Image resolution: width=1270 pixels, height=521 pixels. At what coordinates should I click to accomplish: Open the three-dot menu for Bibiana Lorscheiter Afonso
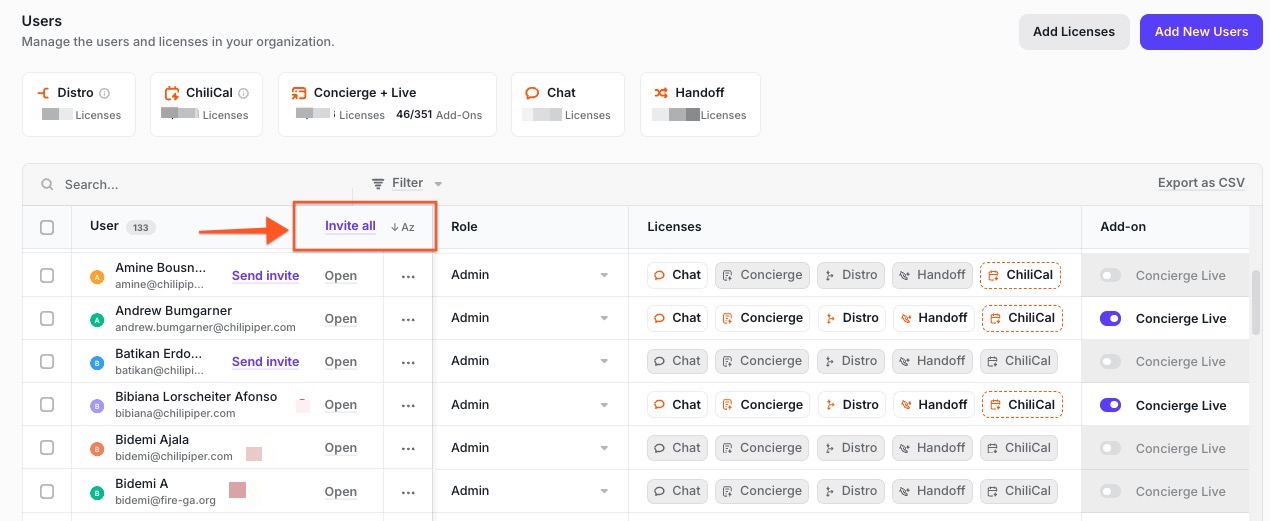click(408, 405)
